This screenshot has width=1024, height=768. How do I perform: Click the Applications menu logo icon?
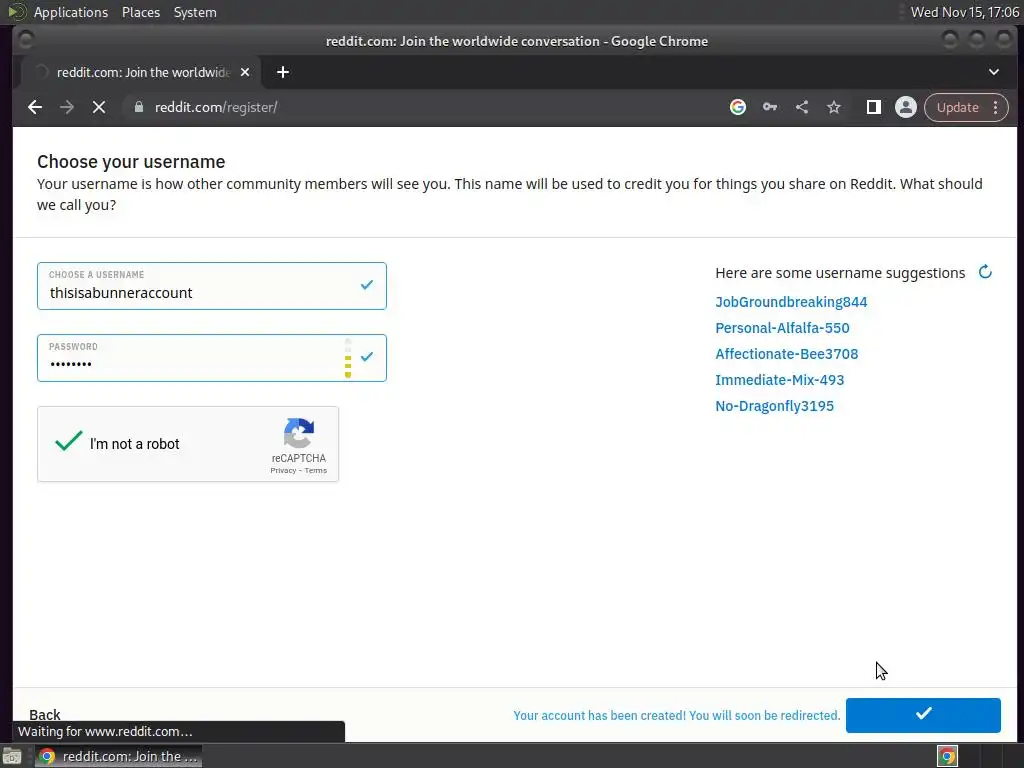coord(16,12)
